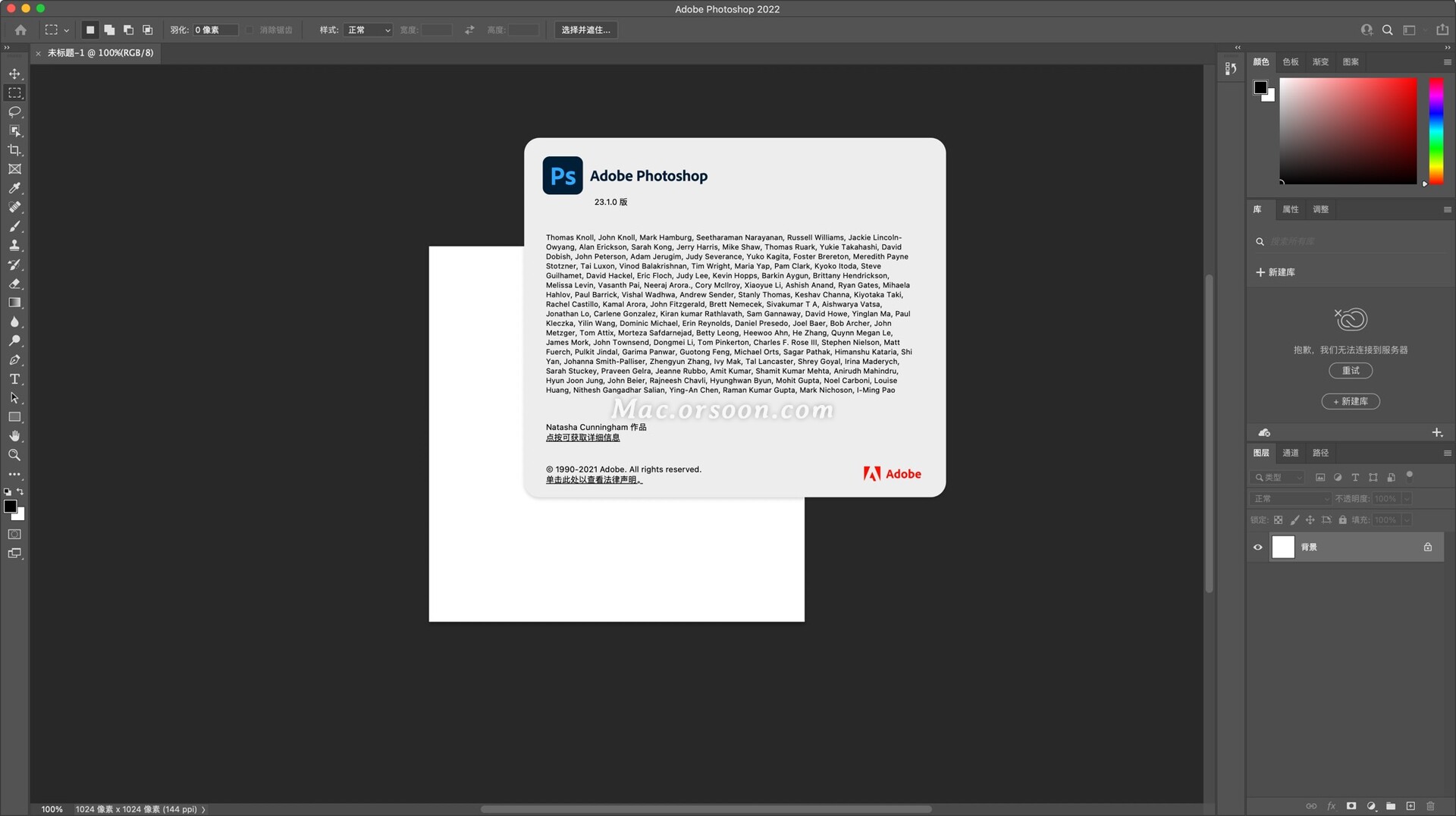Viewport: 1456px width, 816px height.
Task: Click the 背景 layer thumbnail
Action: [1283, 547]
